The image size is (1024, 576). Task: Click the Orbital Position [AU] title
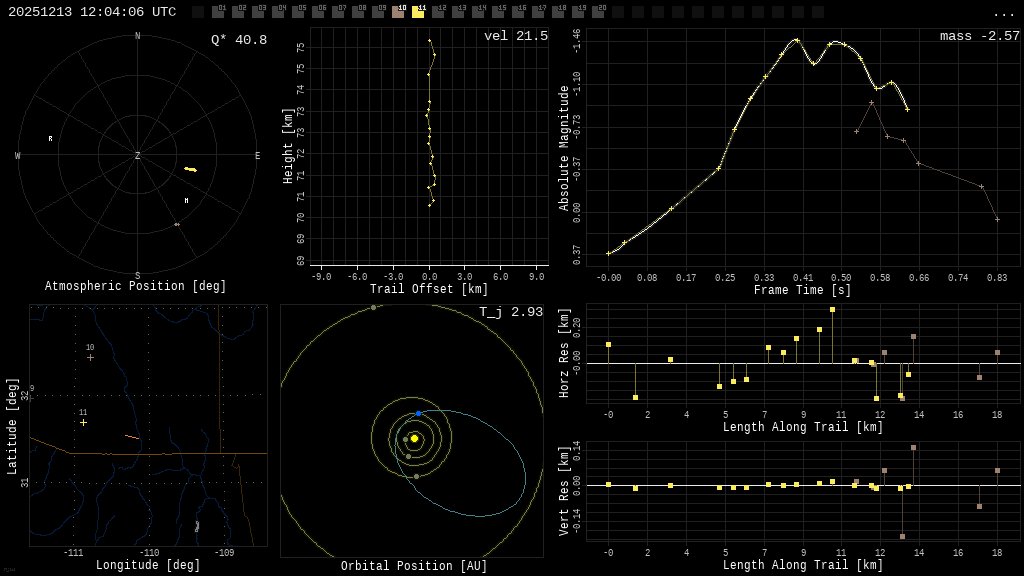414,566
